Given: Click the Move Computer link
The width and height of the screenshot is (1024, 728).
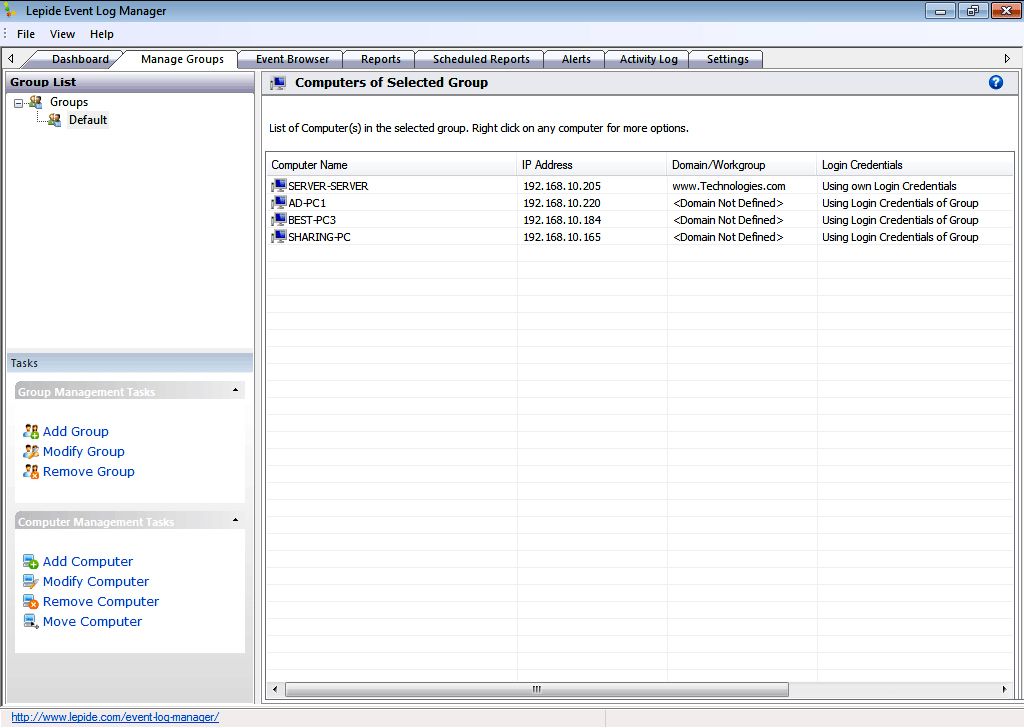Looking at the screenshot, I should pos(93,622).
